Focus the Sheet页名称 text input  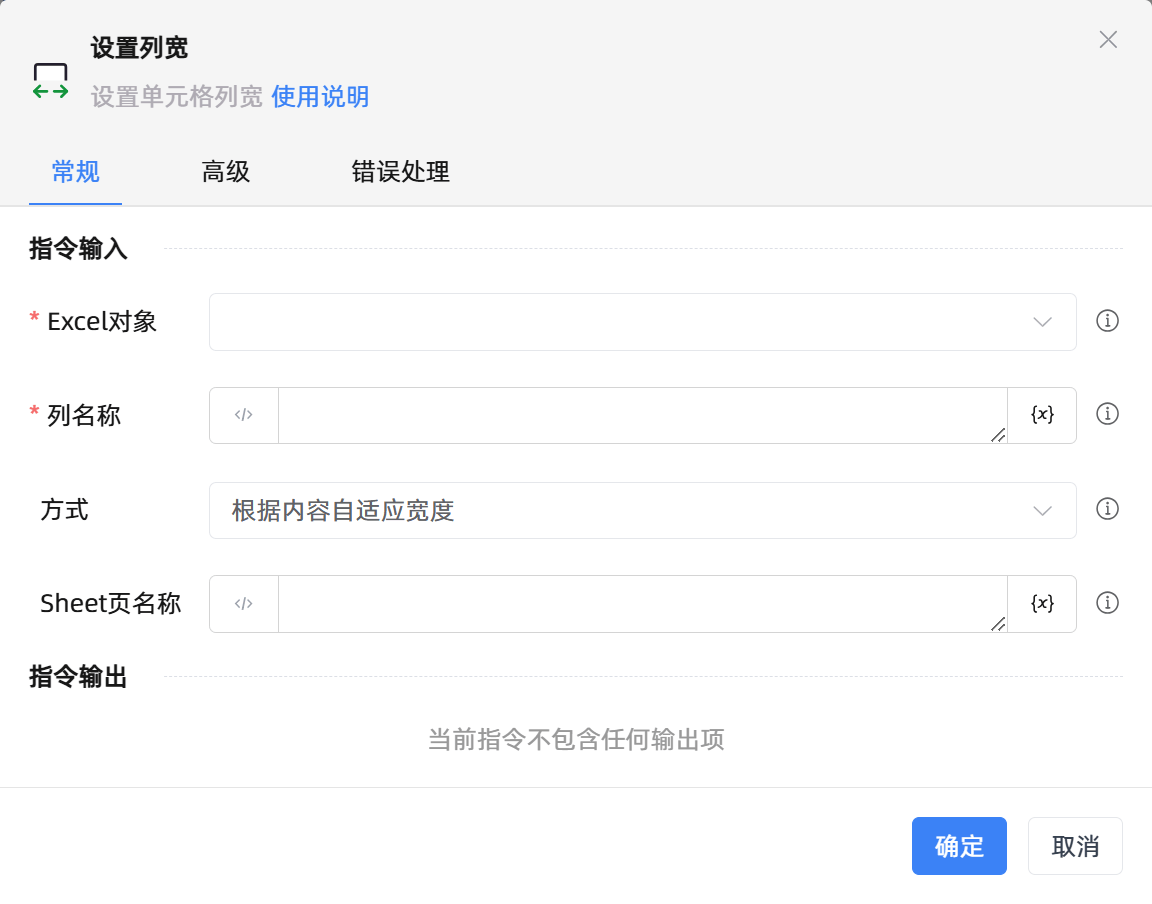click(642, 604)
